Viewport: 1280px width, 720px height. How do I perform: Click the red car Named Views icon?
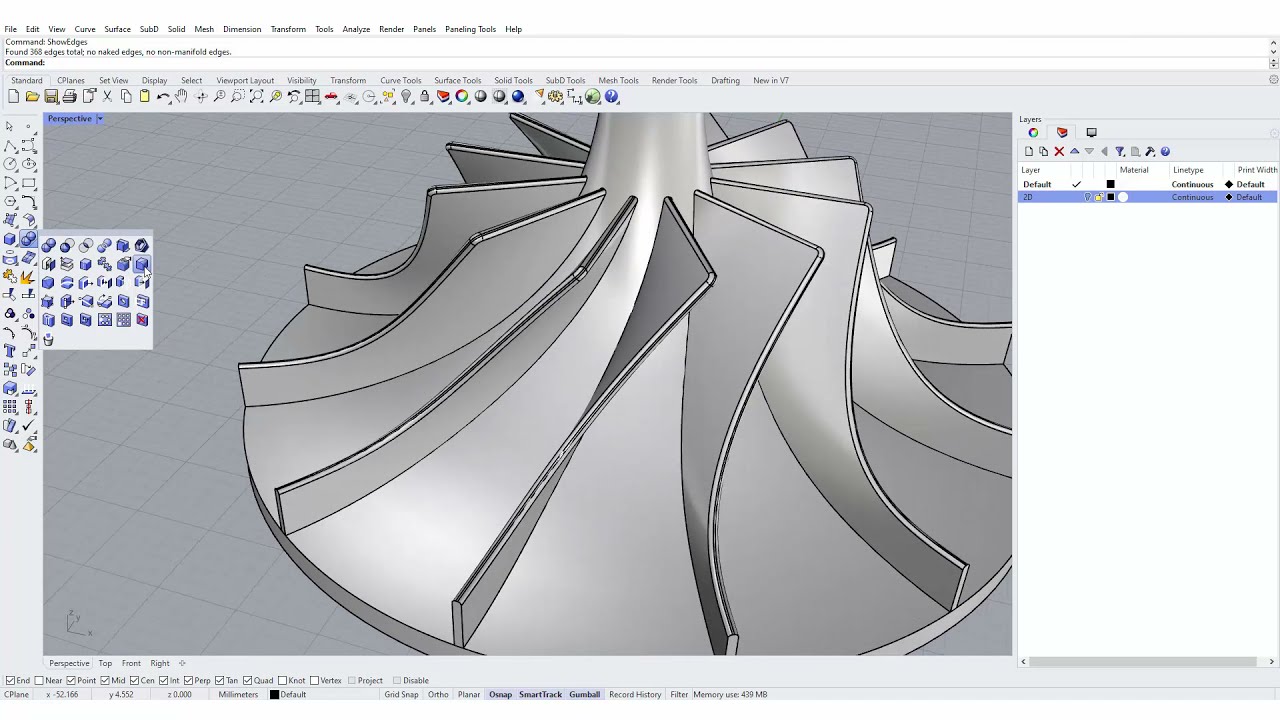tap(331, 97)
